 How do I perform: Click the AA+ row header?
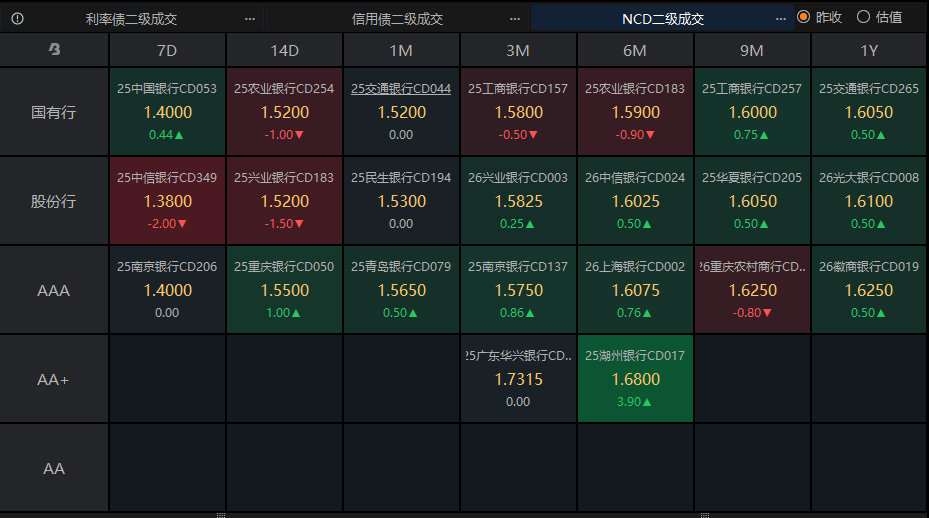tap(54, 379)
